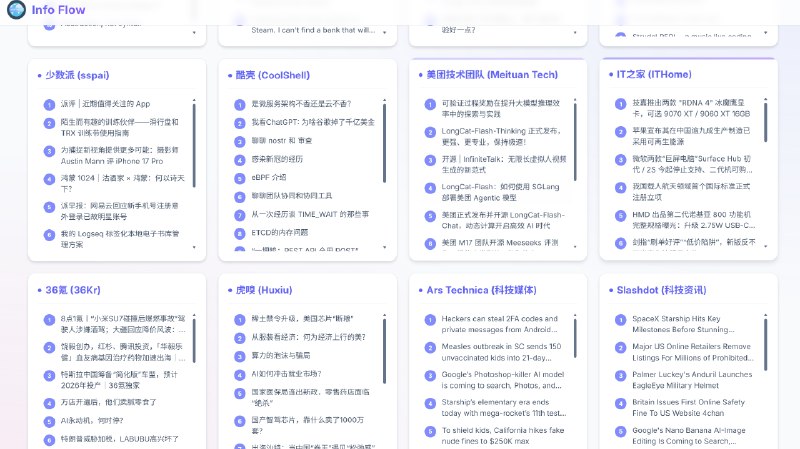Viewport: 800px width, 449px height.
Task: Open the 少数派 (sspai) card header
Action: click(77, 75)
